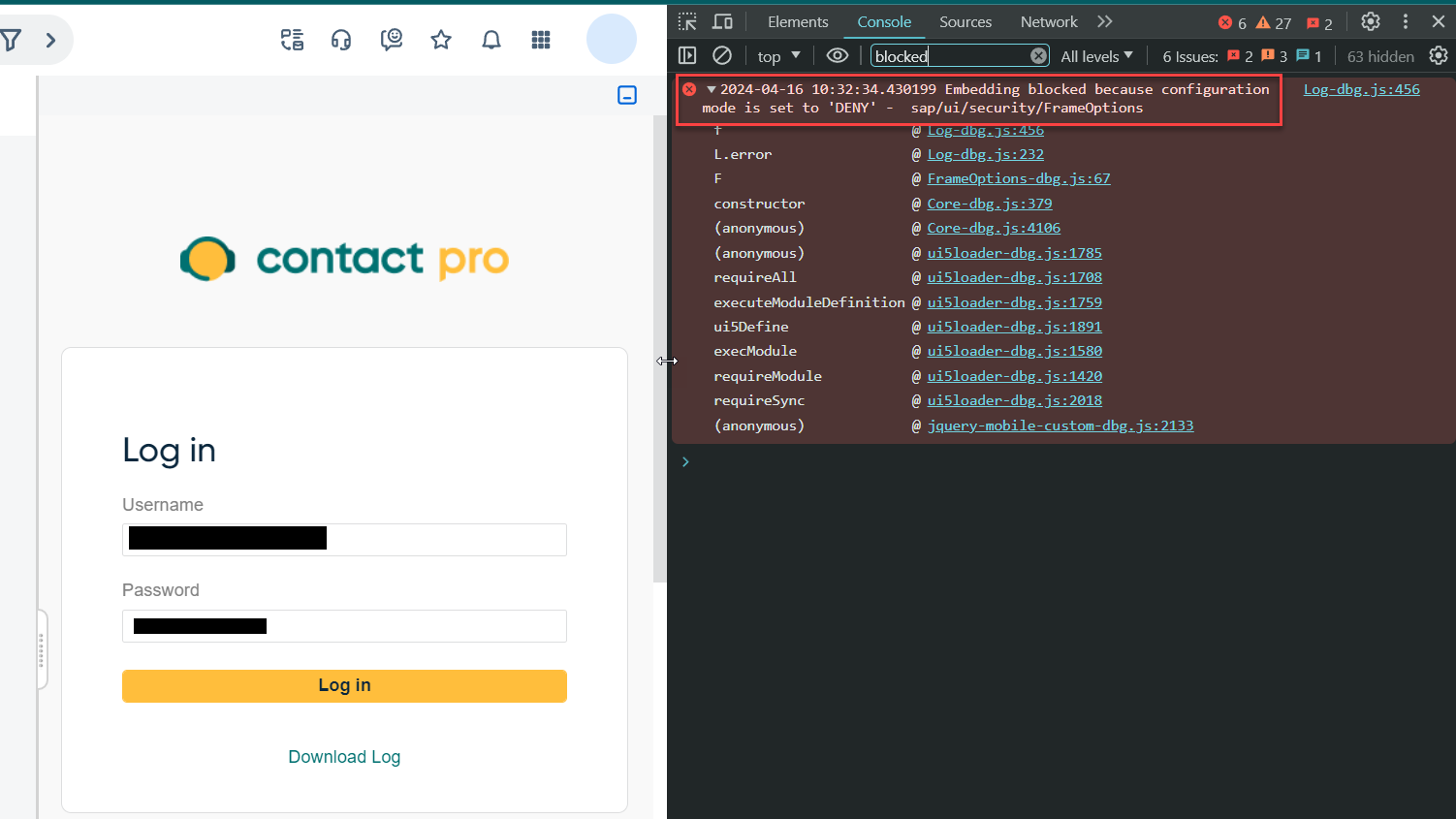
Task: Click the warning count 27 badge
Action: 1274,22
